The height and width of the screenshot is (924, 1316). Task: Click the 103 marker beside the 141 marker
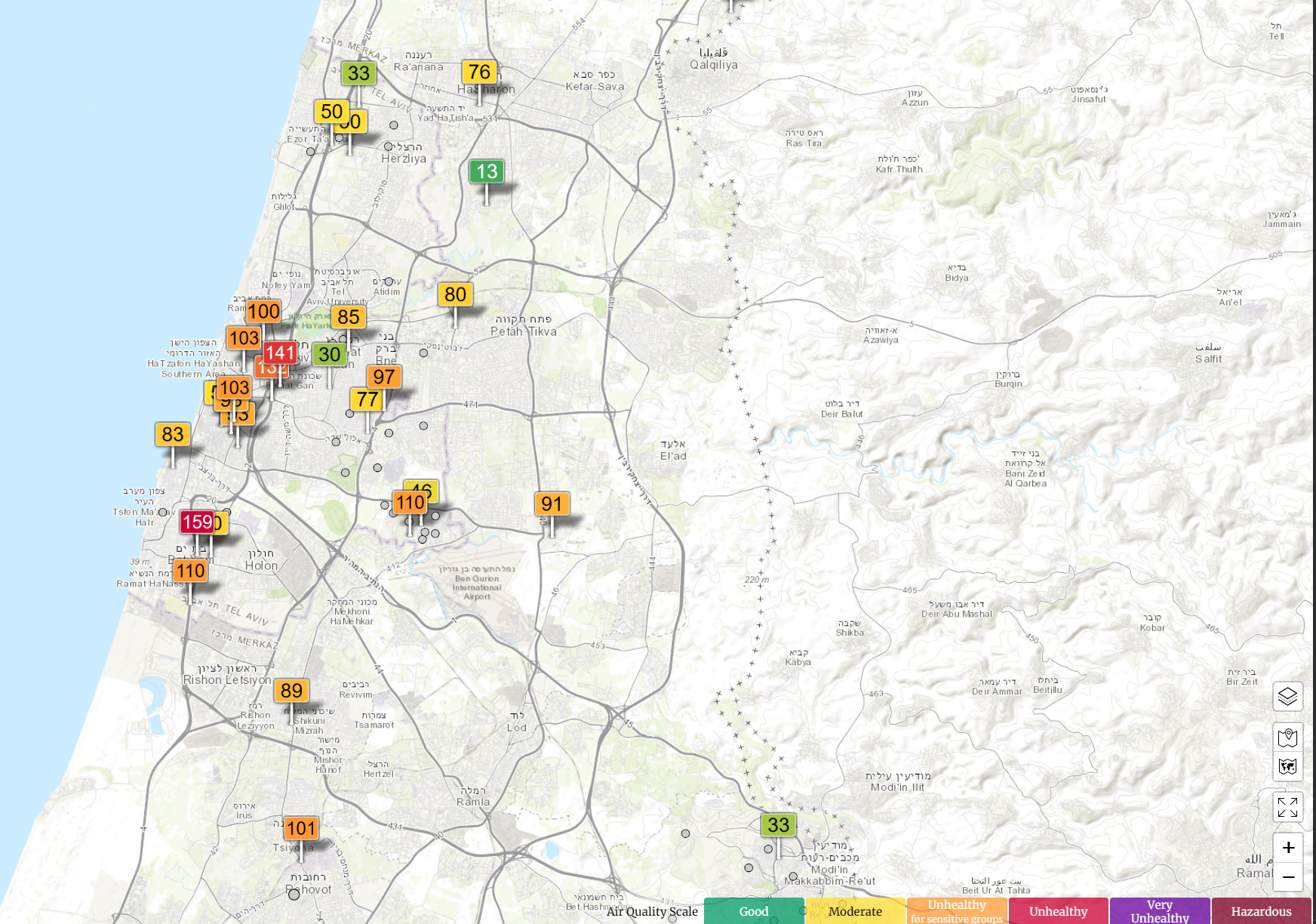point(244,338)
